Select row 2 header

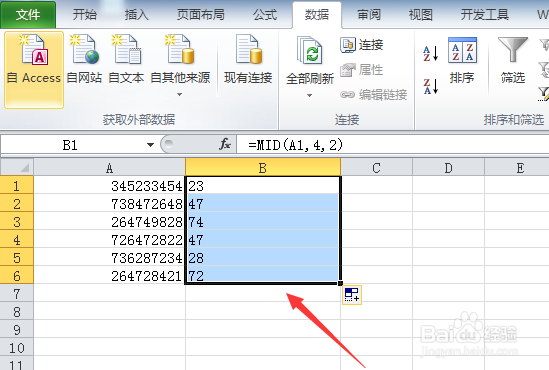17,203
